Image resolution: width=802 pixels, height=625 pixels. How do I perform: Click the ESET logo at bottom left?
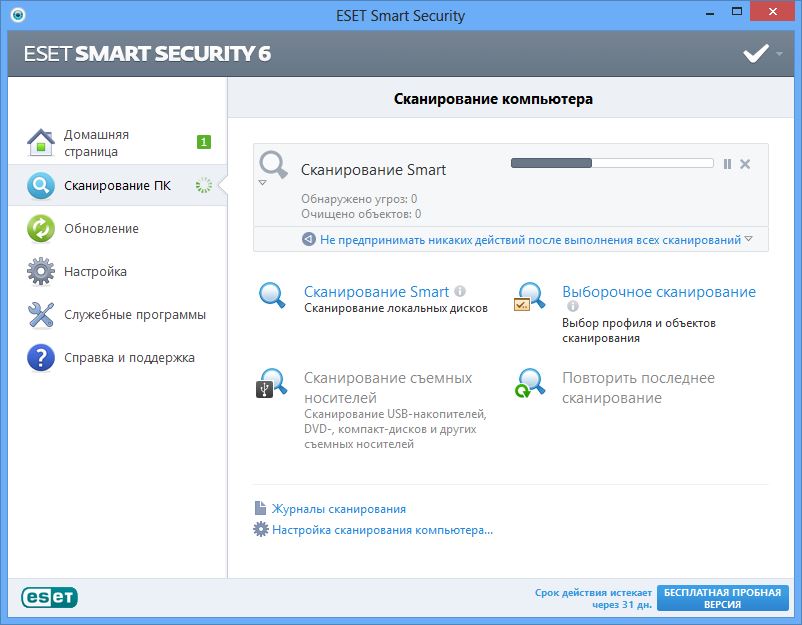pyautogui.click(x=49, y=597)
